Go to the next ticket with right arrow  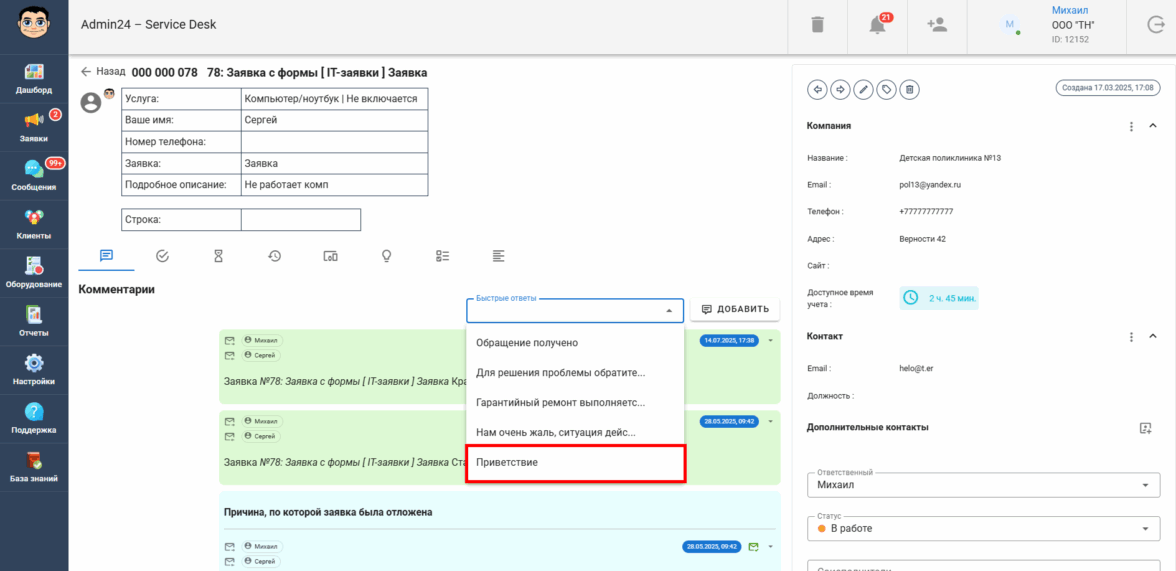pos(840,90)
